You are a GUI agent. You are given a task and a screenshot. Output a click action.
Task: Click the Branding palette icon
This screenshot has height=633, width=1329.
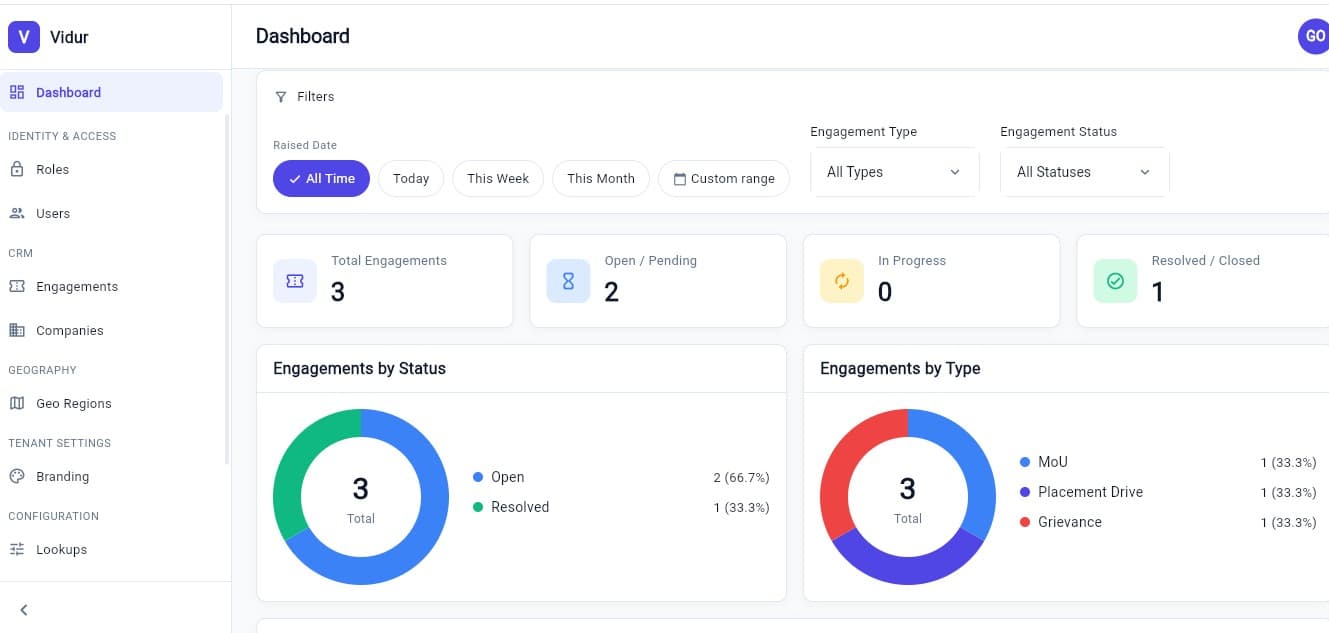(17, 476)
